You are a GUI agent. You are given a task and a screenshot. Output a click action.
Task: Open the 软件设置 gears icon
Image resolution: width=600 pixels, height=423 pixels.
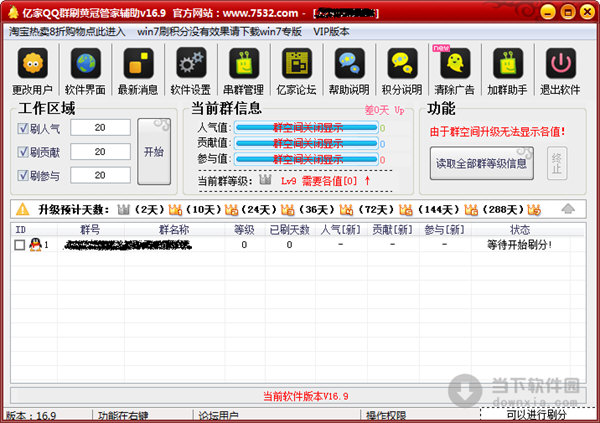tap(191, 64)
